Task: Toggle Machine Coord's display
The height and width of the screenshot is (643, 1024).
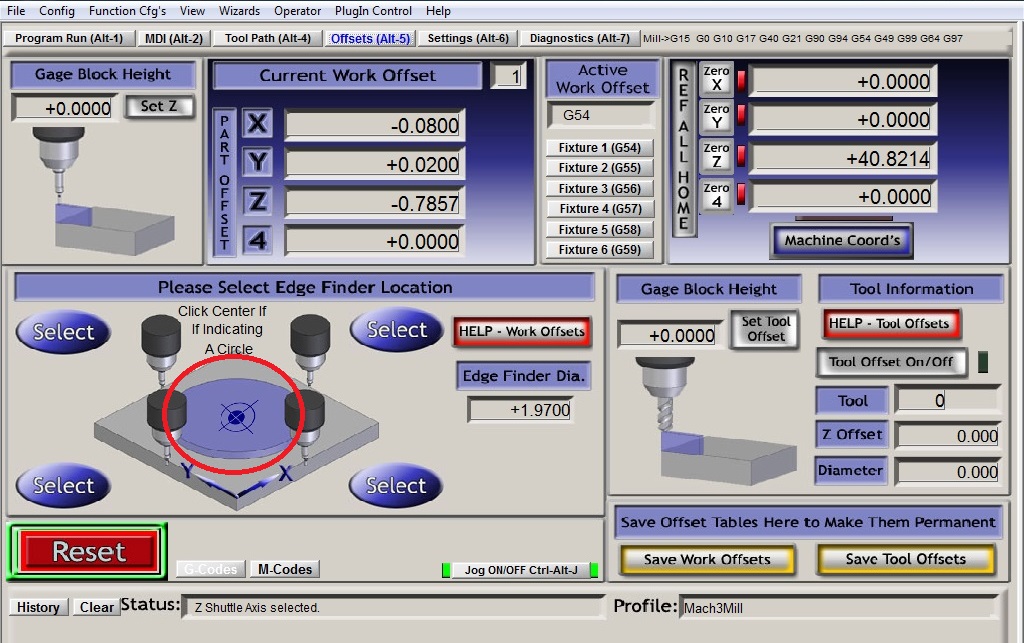Action: tap(842, 240)
